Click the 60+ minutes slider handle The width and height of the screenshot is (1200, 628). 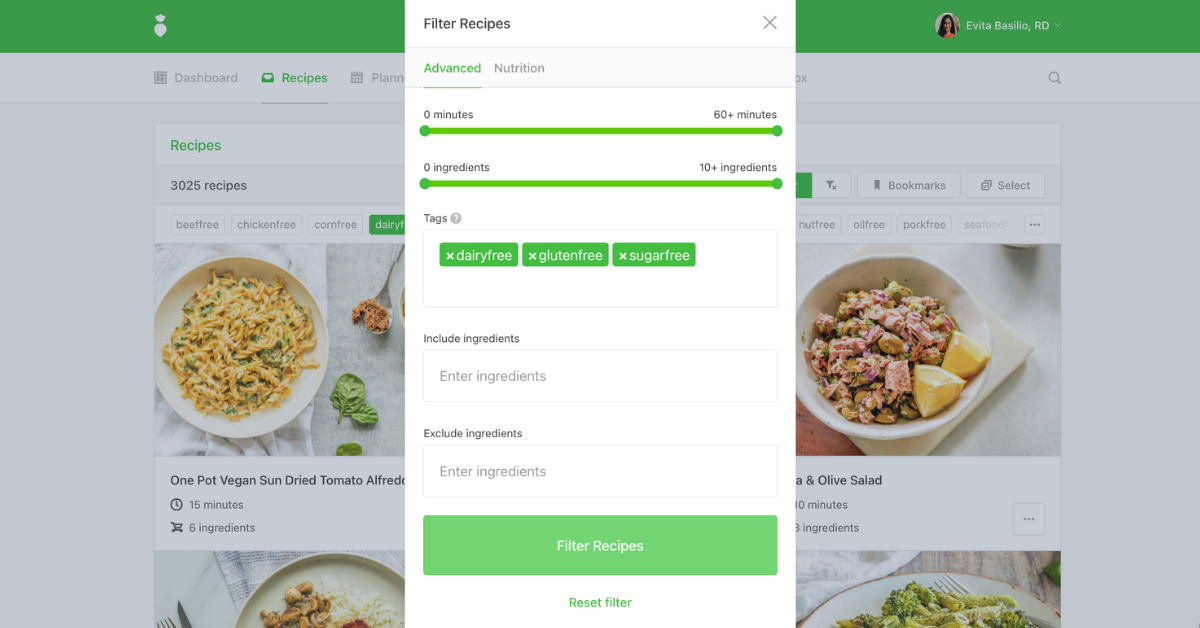coord(777,131)
